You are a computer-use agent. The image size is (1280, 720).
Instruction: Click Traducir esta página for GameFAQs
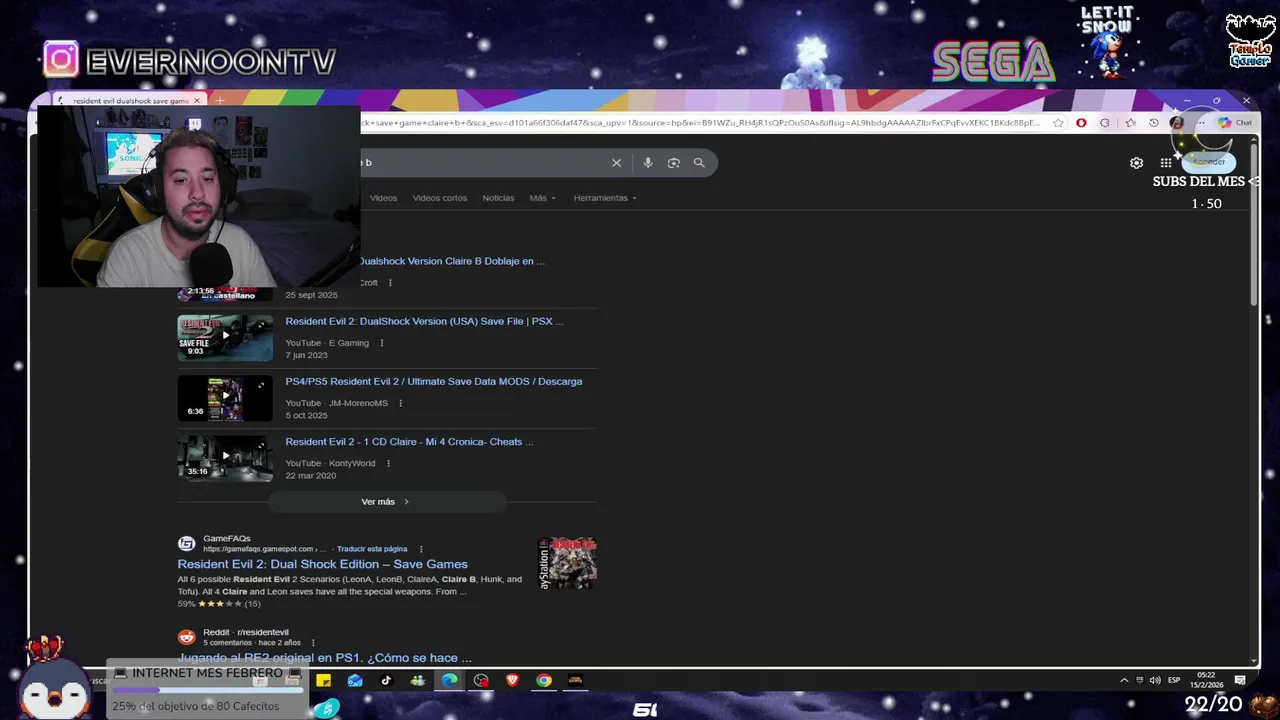[372, 549]
